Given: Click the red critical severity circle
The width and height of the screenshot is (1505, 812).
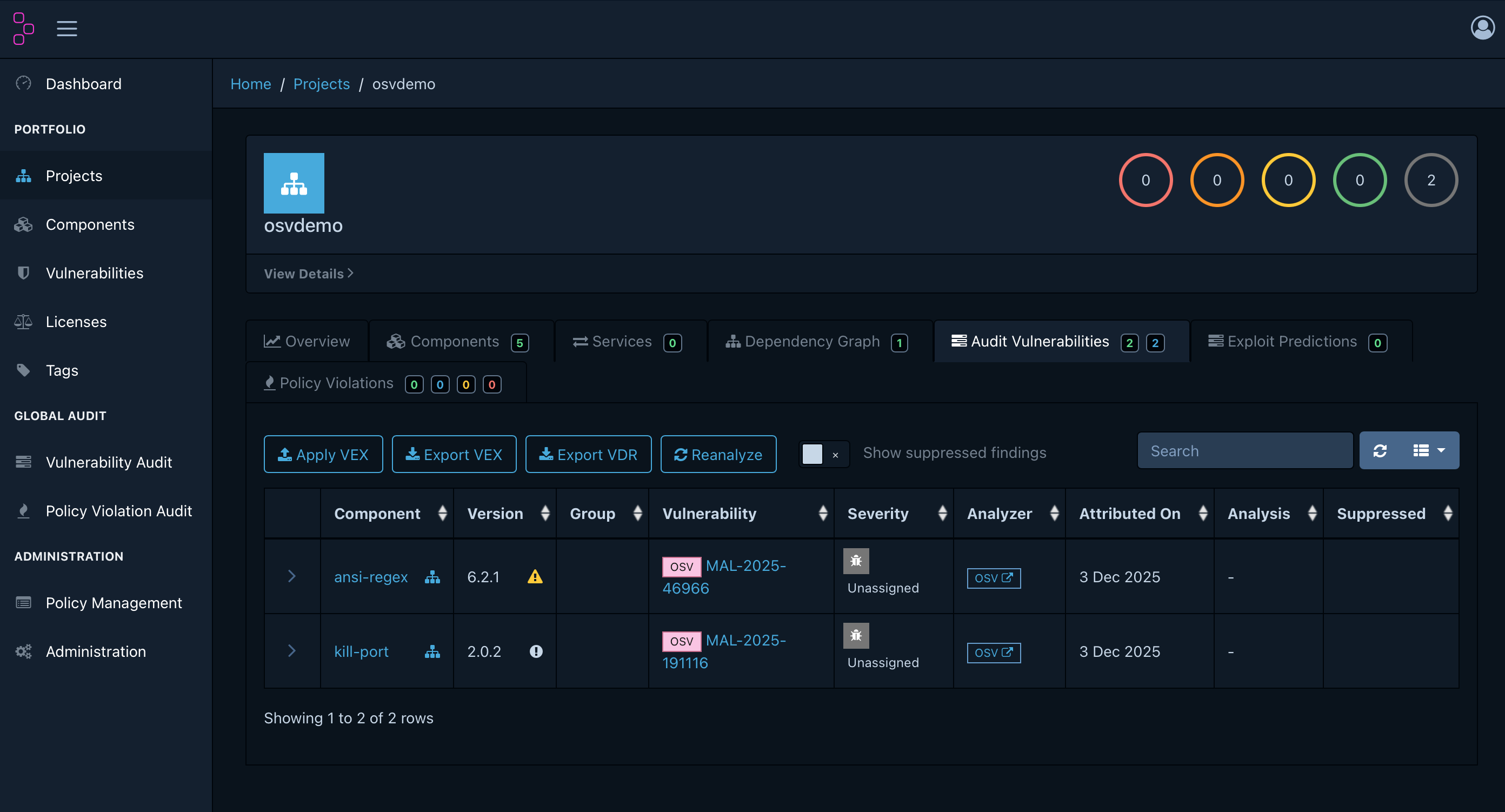Looking at the screenshot, I should pyautogui.click(x=1145, y=181).
